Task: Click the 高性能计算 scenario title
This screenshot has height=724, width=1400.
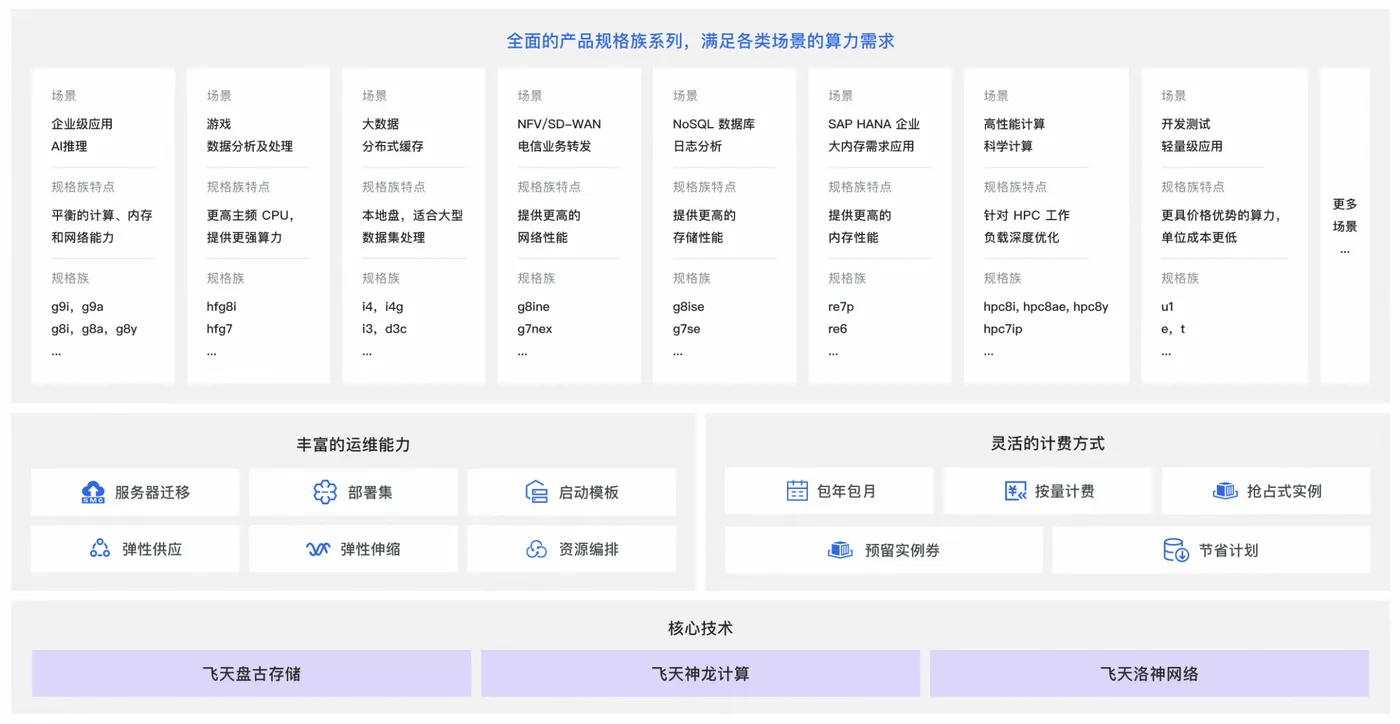Action: [1015, 124]
